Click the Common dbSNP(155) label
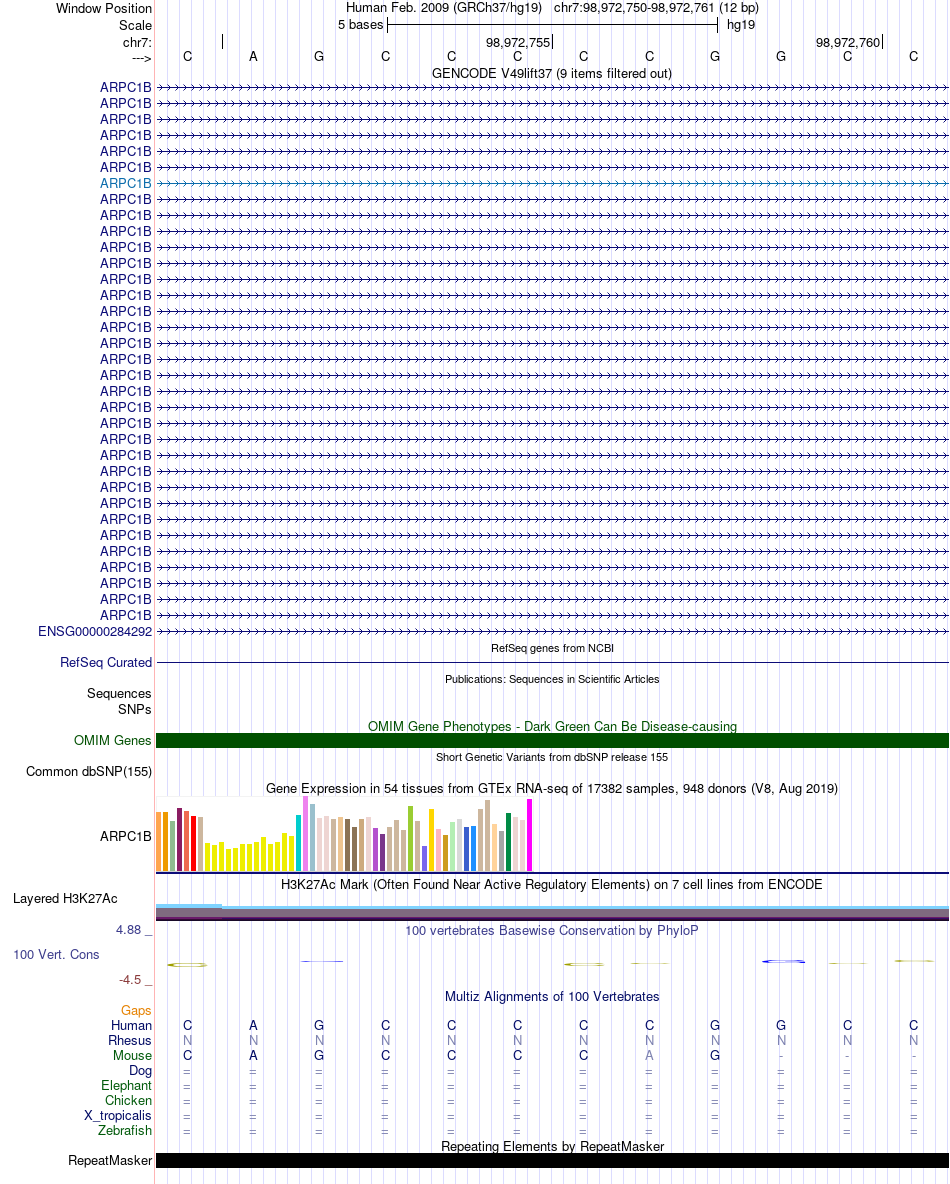The image size is (950, 1184). [89, 772]
